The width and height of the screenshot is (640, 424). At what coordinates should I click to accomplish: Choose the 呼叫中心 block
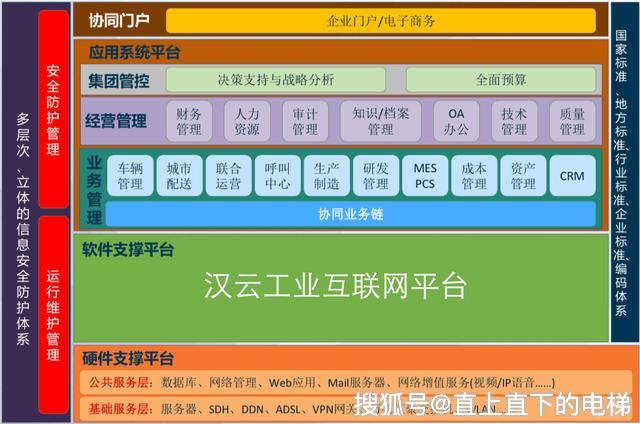278,175
